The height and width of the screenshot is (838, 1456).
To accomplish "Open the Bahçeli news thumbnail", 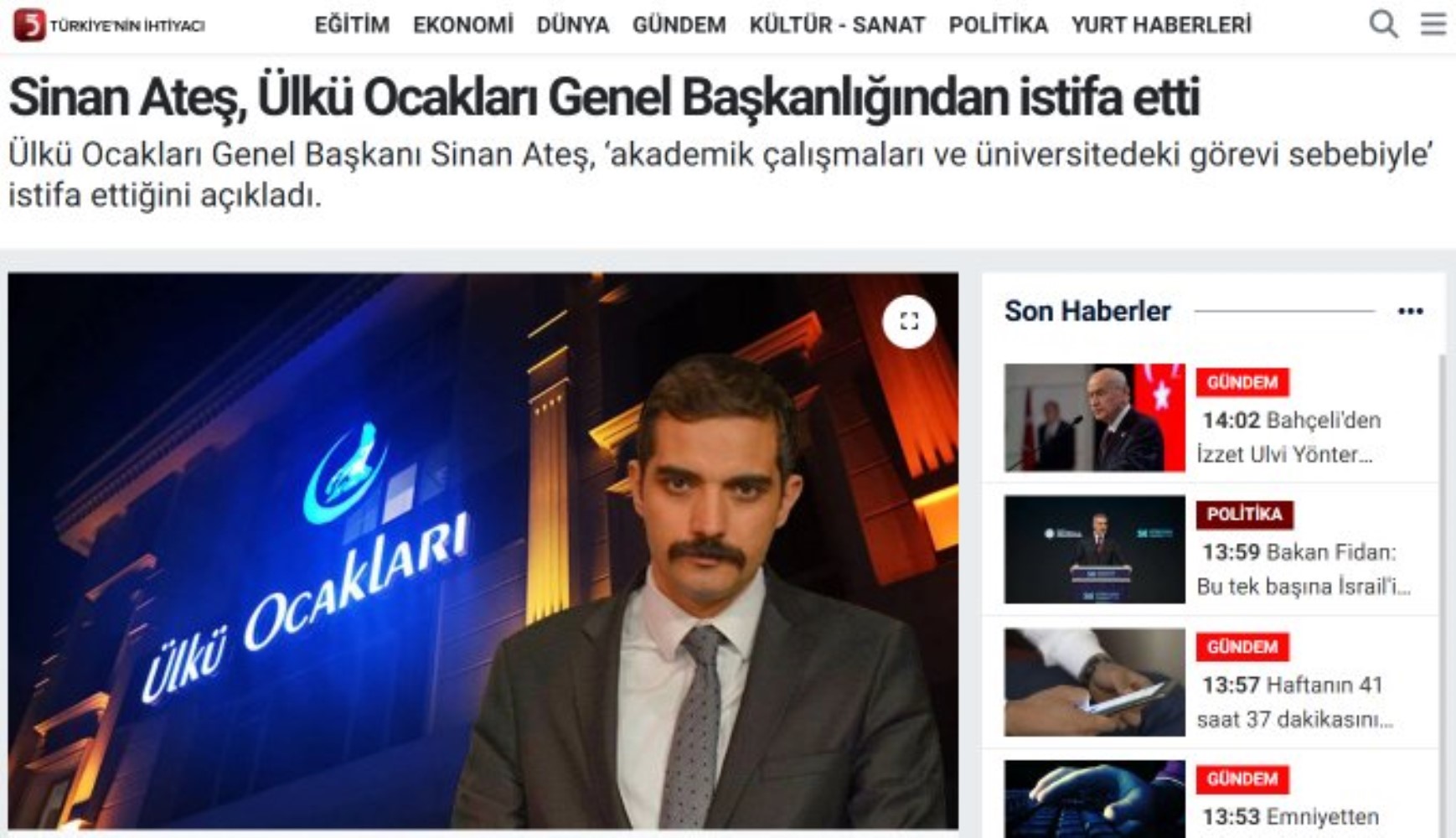I will [1095, 417].
